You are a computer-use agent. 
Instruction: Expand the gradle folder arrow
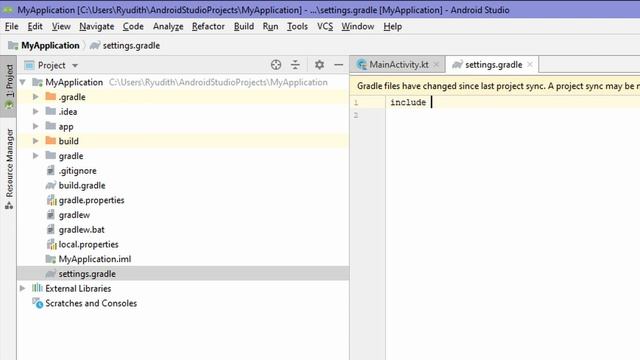click(x=36, y=156)
